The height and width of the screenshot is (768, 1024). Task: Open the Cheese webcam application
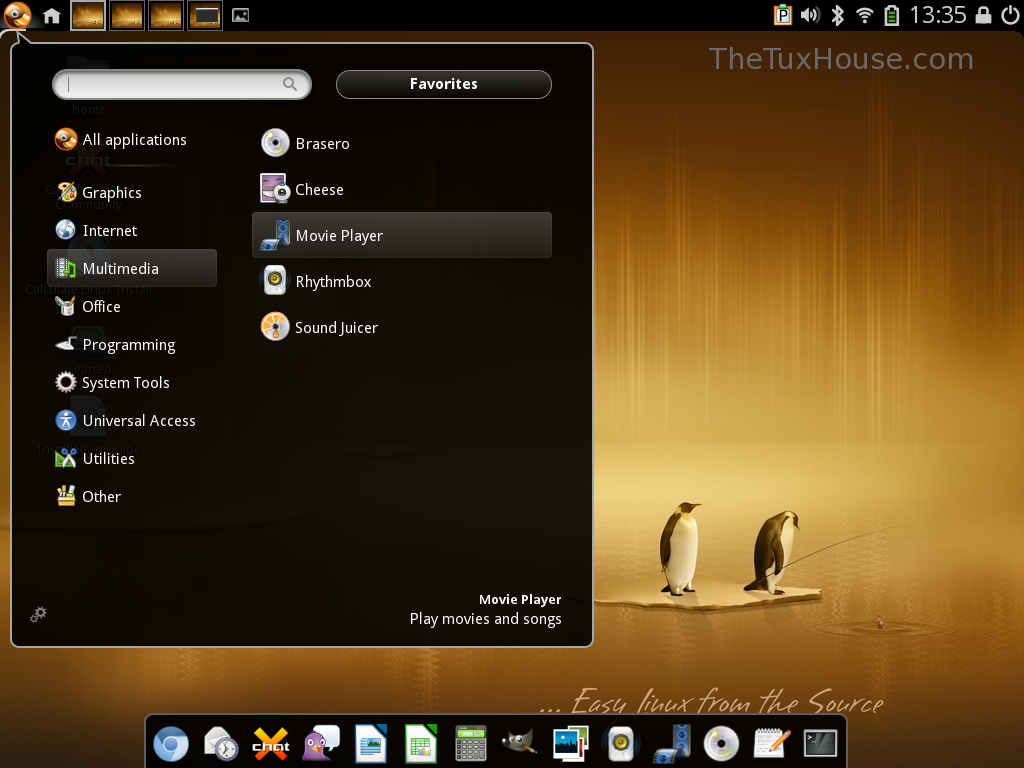pyautogui.click(x=319, y=190)
